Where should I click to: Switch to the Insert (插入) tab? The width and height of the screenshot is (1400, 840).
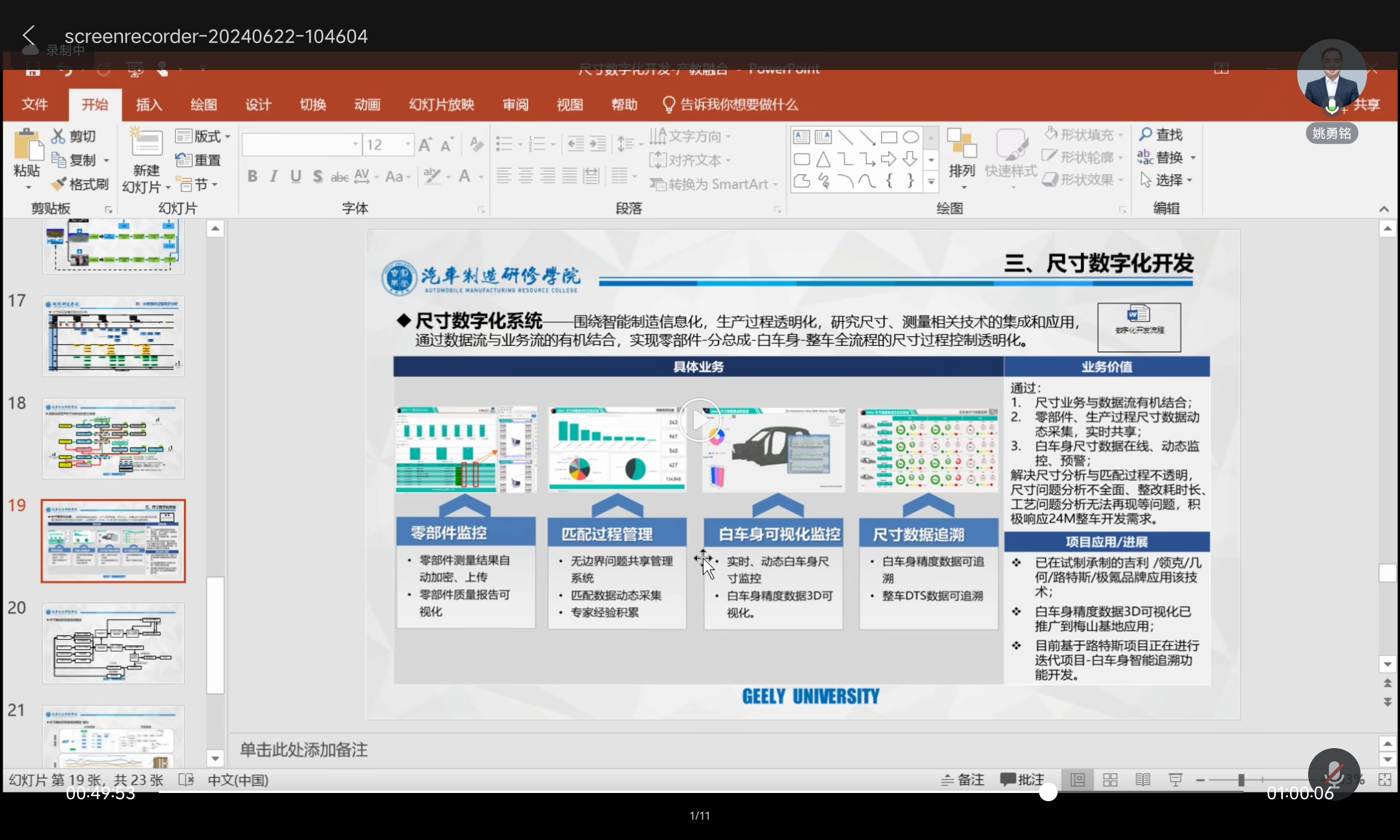(149, 104)
